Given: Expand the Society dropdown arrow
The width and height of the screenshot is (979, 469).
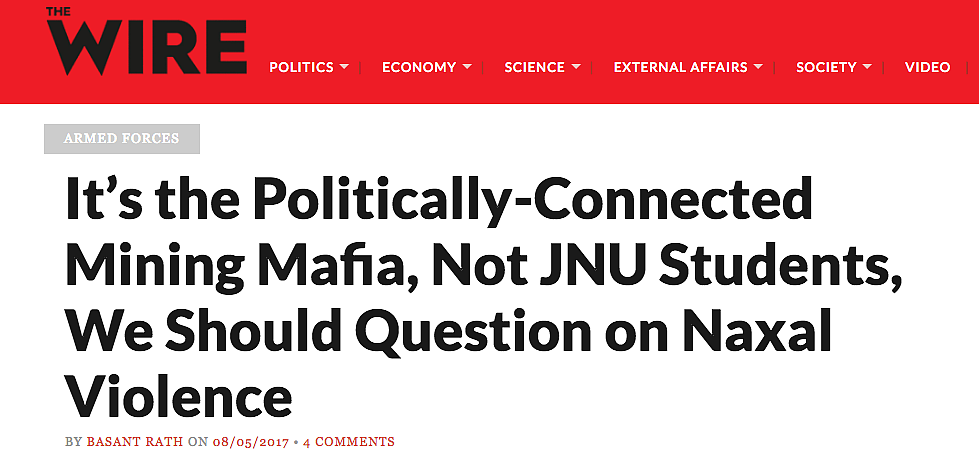Looking at the screenshot, I should tap(867, 67).
